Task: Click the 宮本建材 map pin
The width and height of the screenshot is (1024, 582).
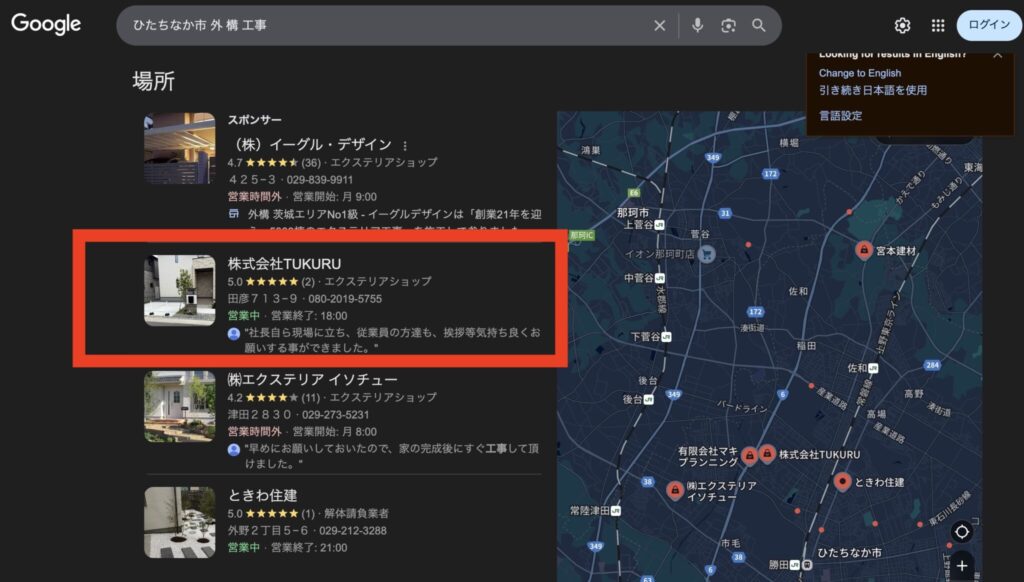Action: (x=863, y=250)
